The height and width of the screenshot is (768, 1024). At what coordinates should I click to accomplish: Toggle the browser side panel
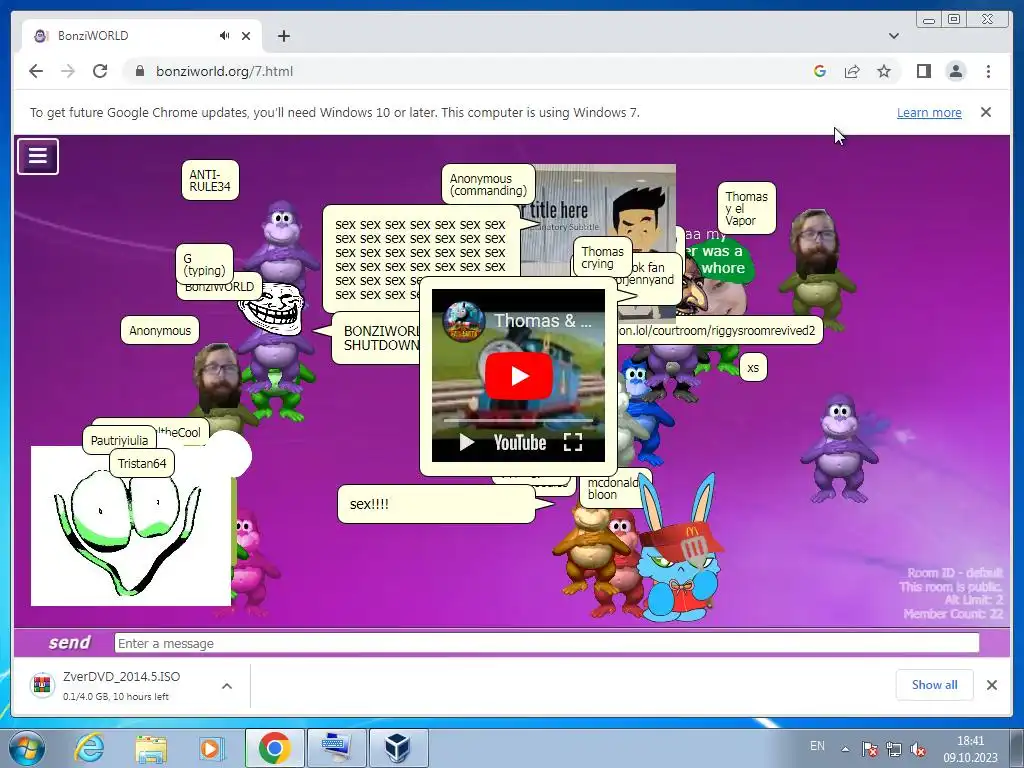point(923,71)
